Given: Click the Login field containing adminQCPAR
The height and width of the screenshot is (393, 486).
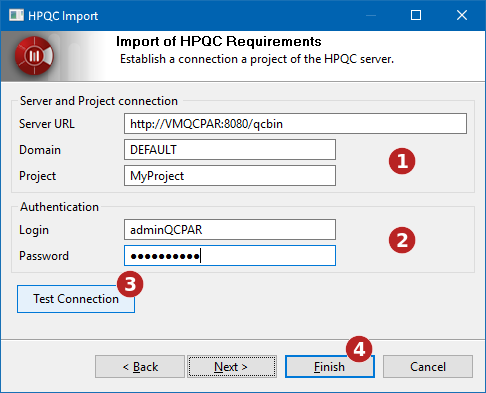Looking at the screenshot, I should [x=230, y=230].
